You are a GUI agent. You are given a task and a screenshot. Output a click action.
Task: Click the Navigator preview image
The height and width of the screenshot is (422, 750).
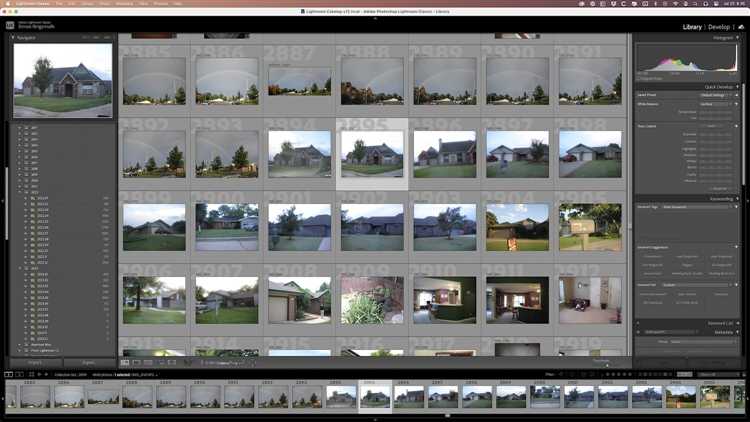tap(63, 80)
